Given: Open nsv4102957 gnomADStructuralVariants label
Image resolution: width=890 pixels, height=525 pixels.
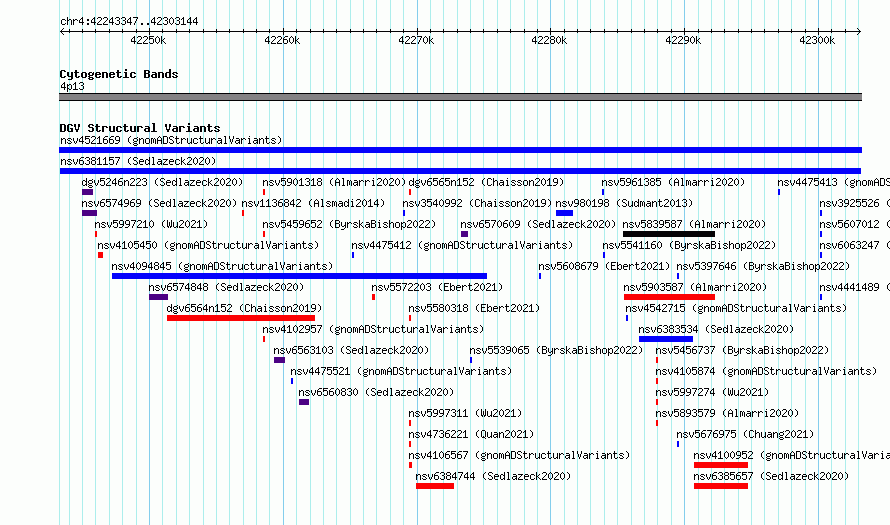Looking at the screenshot, I should point(373,329).
